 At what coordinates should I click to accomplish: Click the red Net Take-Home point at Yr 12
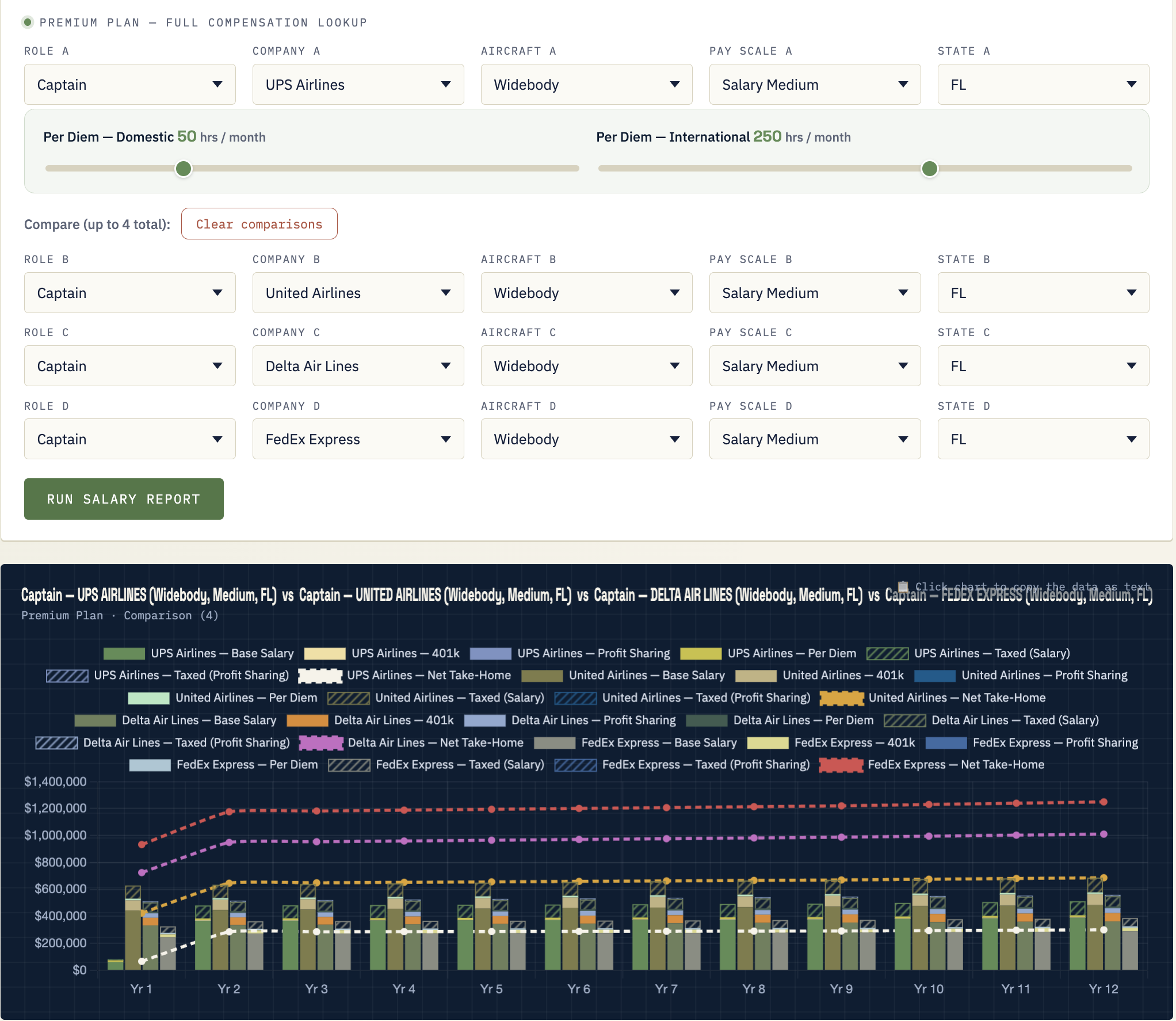pos(1104,802)
